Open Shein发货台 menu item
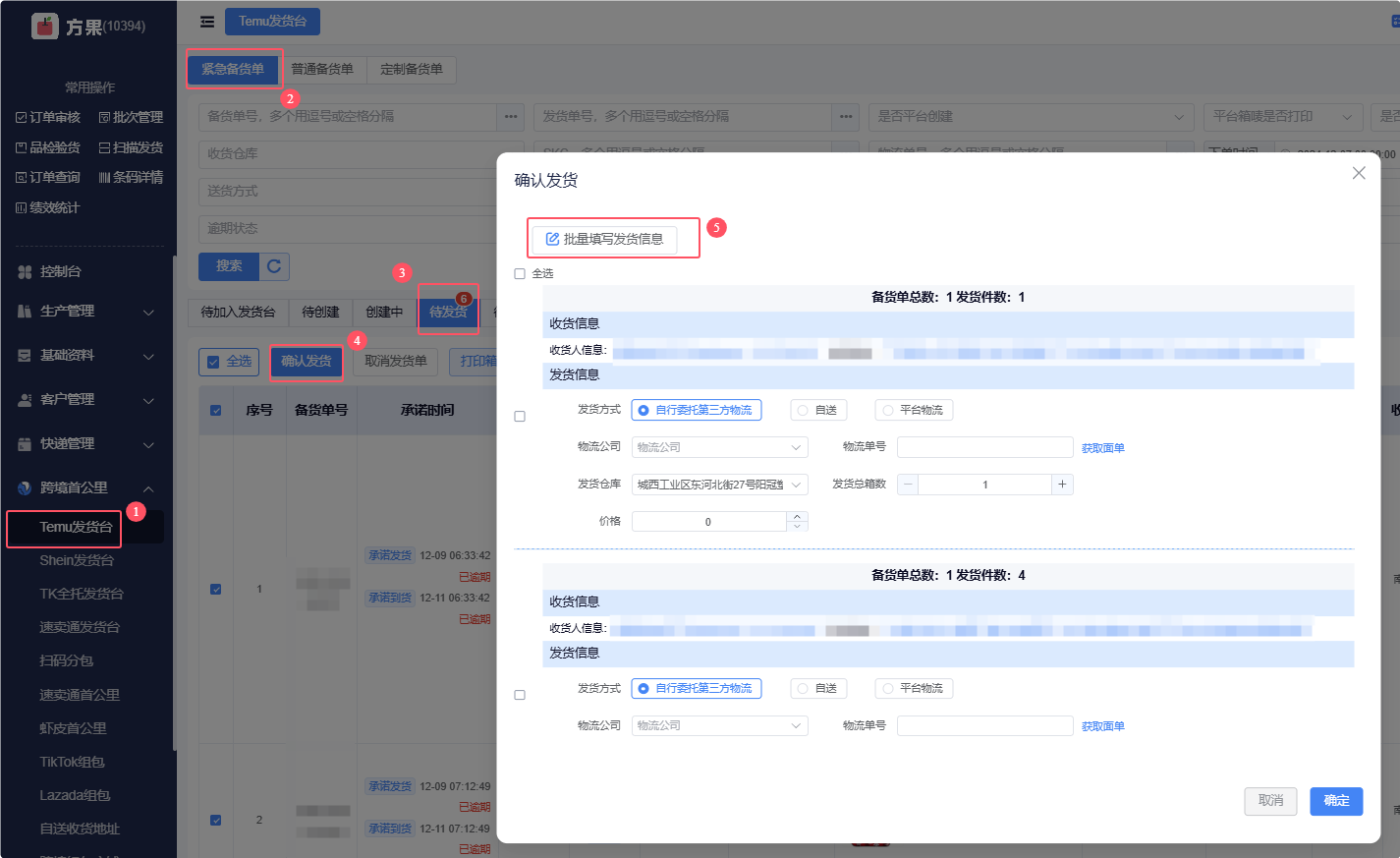The height and width of the screenshot is (858, 1400). pos(77,561)
